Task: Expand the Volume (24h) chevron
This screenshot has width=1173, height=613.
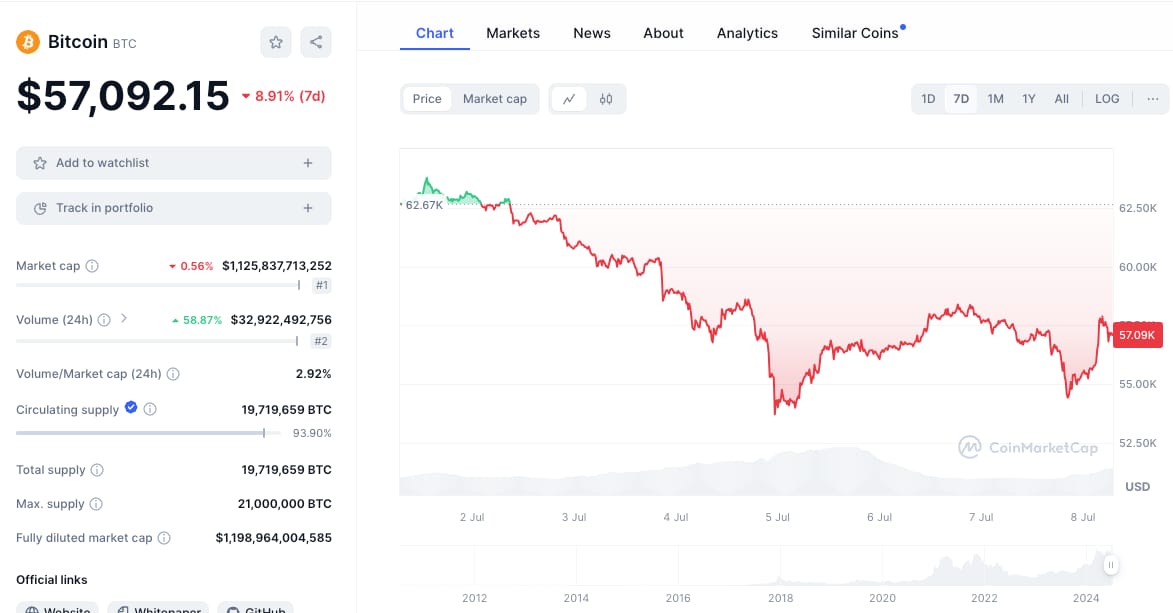Action: (x=124, y=319)
